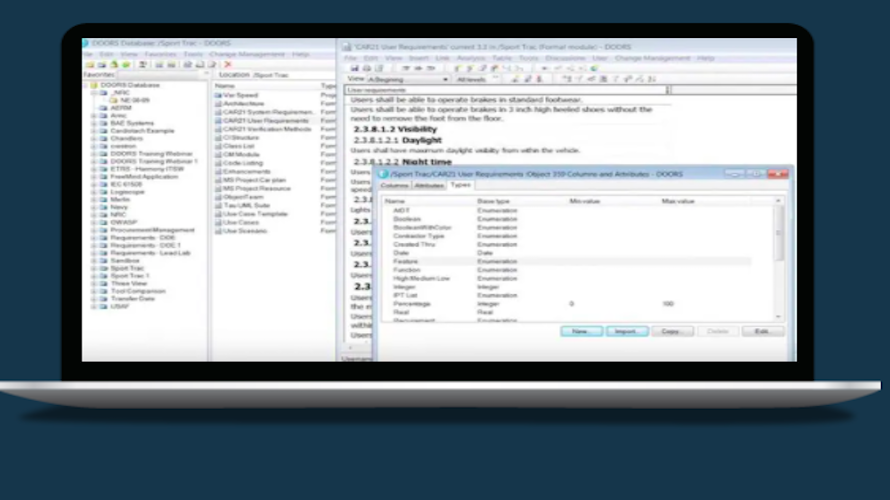This screenshot has height=500, width=890.
Task: Expand the Logiscope folder node
Action: tap(94, 192)
